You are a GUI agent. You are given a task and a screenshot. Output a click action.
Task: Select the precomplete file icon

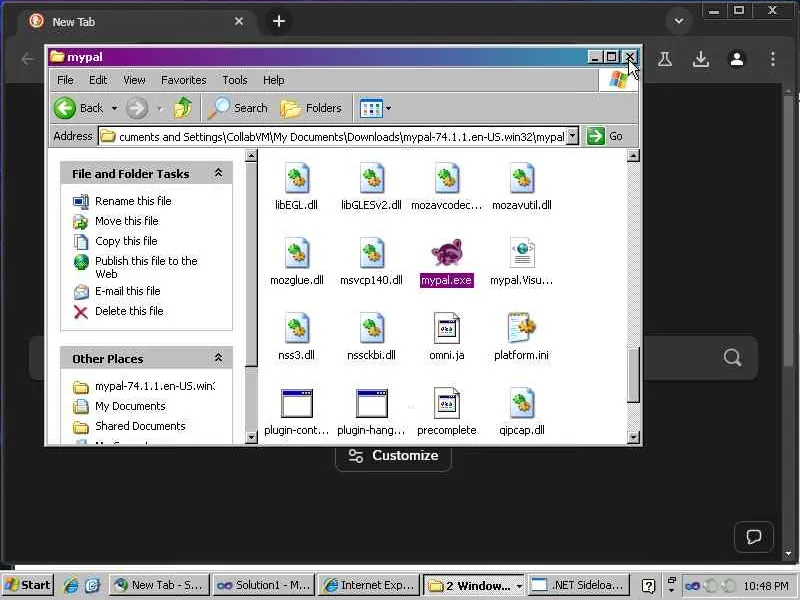pos(446,403)
